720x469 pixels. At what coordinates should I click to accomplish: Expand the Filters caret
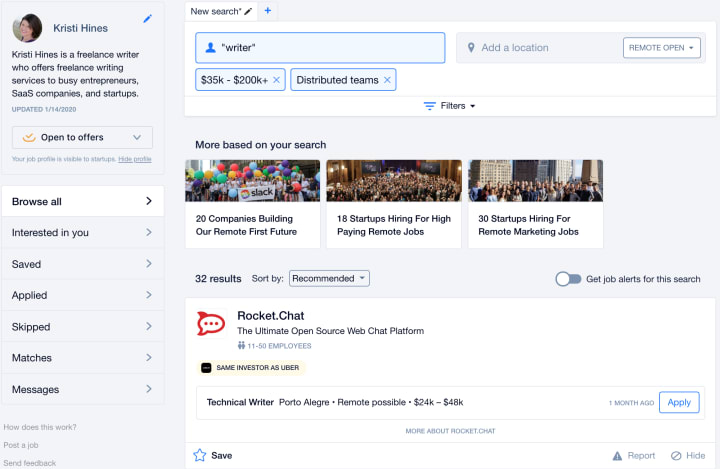tap(472, 106)
